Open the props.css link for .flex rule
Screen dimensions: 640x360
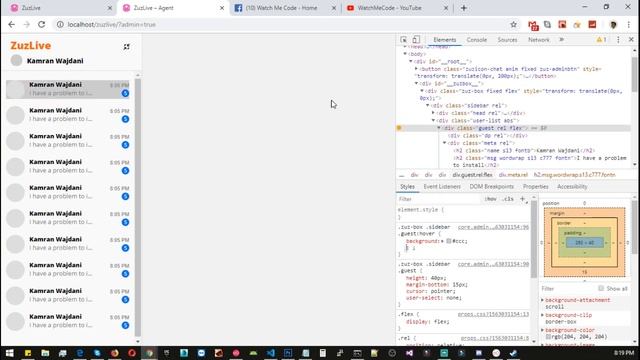pyautogui.click(x=493, y=314)
